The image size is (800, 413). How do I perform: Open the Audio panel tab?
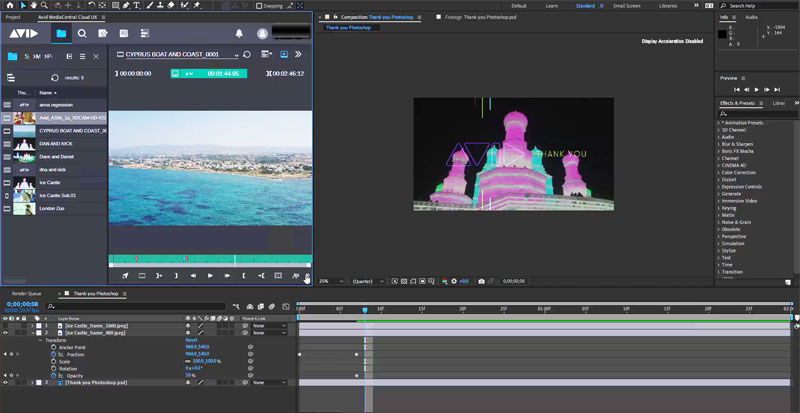(751, 17)
